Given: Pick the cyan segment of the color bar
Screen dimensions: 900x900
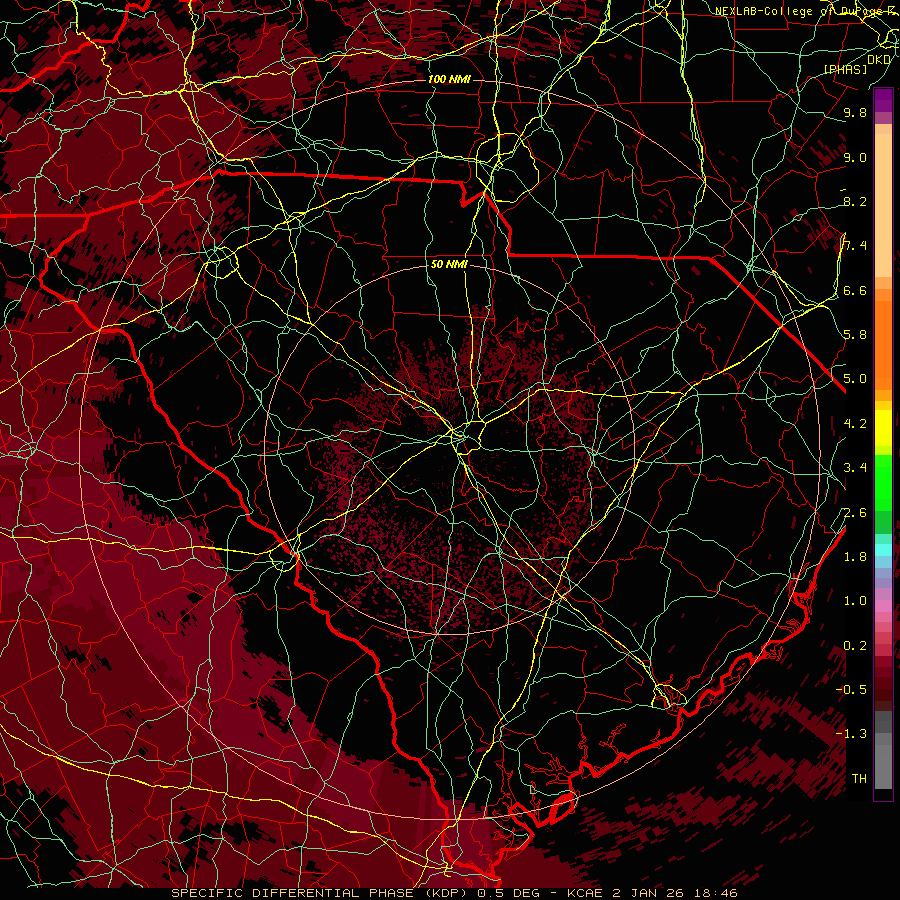Looking at the screenshot, I should 883,550.
